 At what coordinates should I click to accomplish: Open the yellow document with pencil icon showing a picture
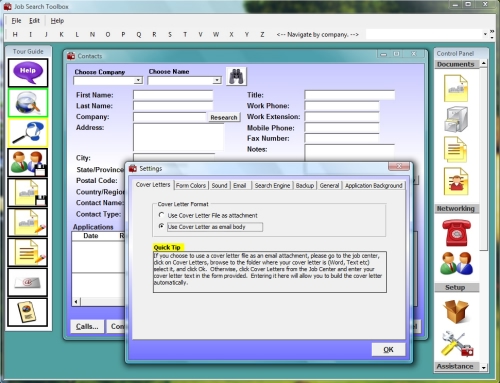point(28,222)
